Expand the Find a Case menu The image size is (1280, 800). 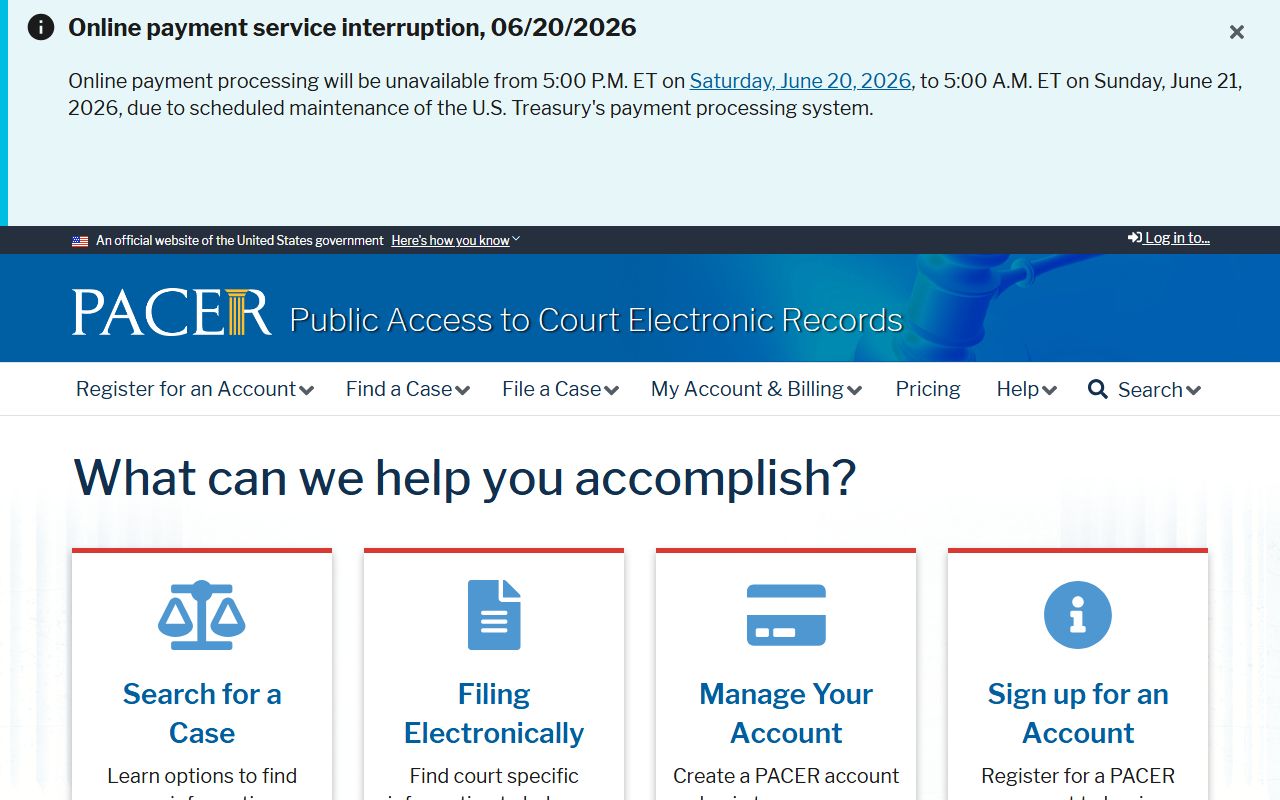[408, 389]
